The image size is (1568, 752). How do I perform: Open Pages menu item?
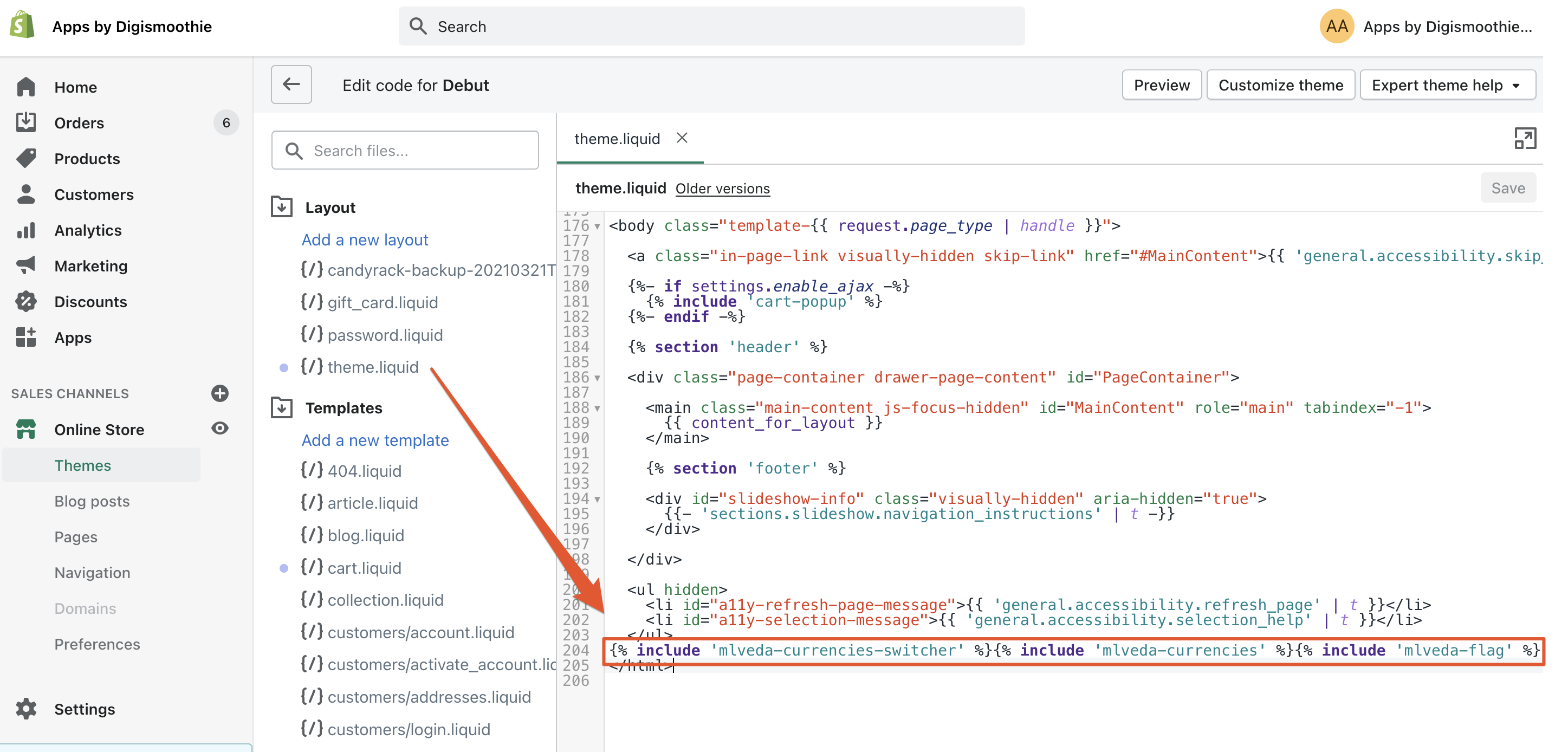click(75, 536)
